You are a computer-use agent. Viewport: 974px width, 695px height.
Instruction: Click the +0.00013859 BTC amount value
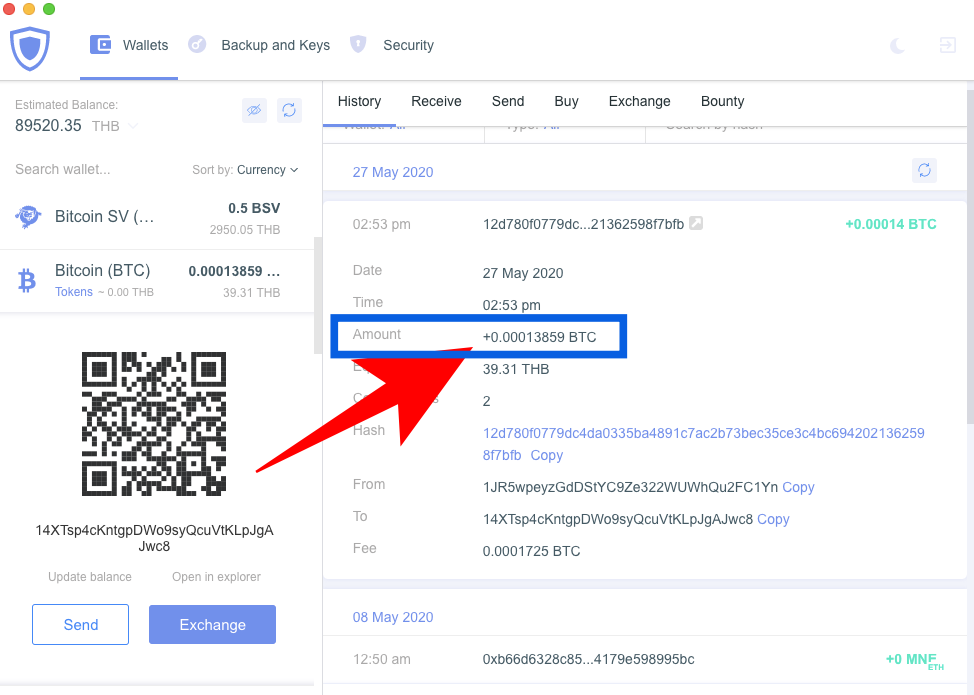coord(539,337)
